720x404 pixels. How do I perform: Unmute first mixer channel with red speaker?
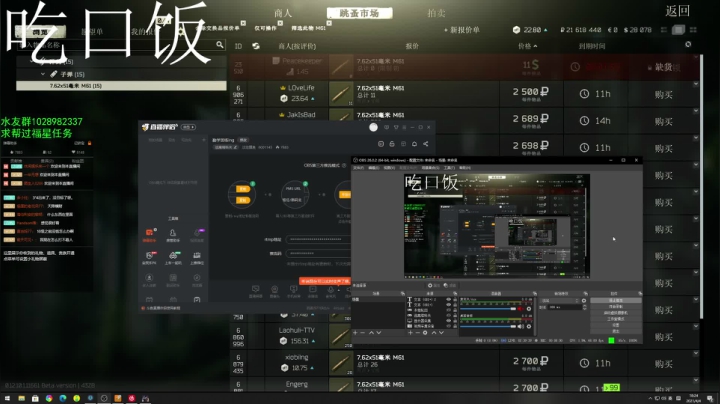click(x=520, y=309)
